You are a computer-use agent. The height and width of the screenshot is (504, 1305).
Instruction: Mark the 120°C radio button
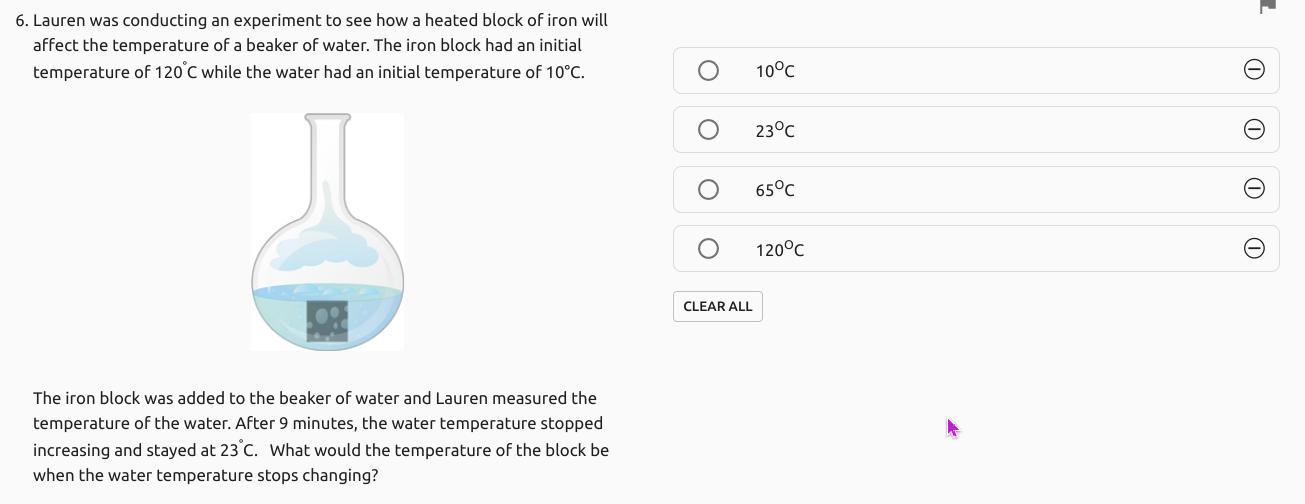tap(708, 248)
